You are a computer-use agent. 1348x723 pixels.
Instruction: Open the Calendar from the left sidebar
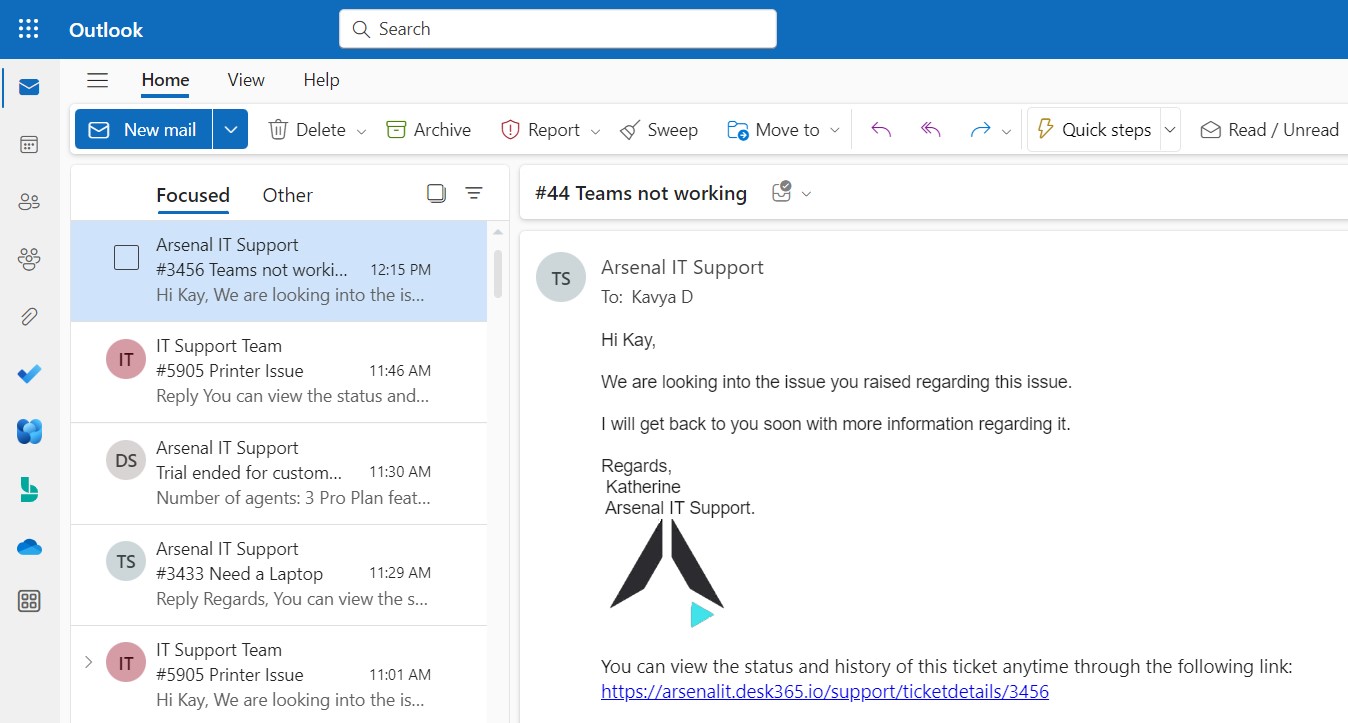click(x=29, y=143)
